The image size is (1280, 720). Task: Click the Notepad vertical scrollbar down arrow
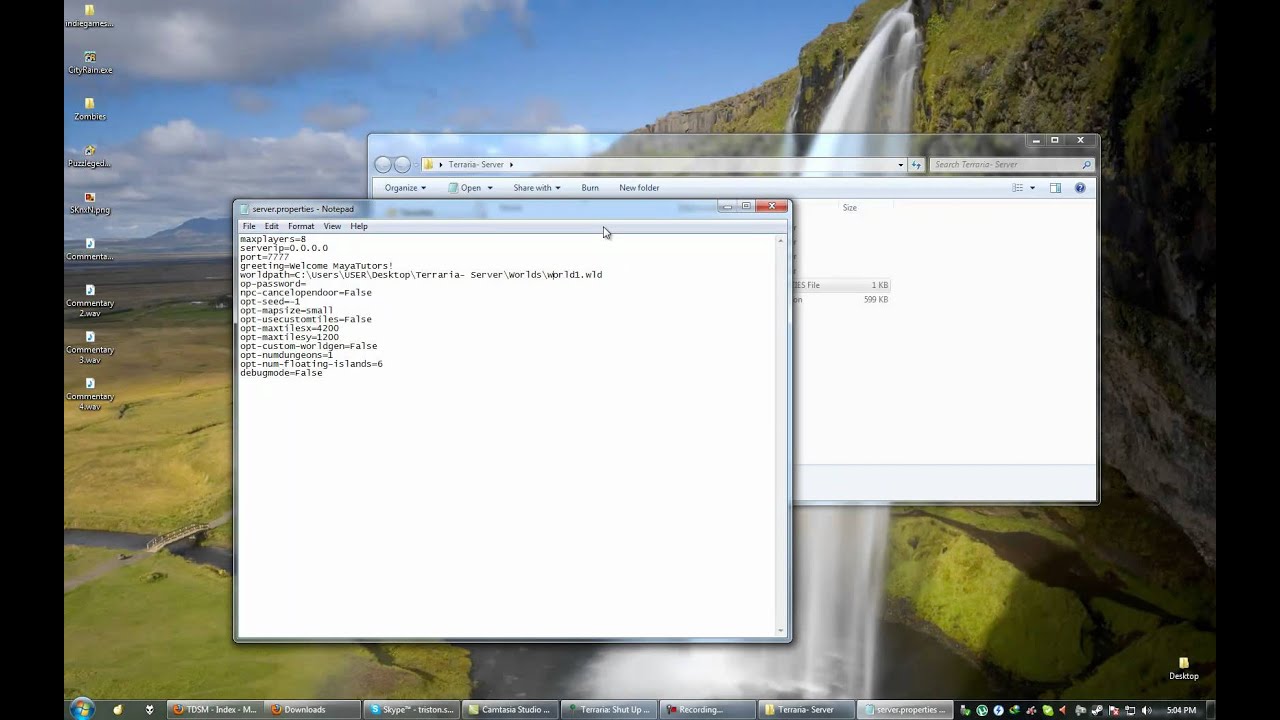coord(781,630)
